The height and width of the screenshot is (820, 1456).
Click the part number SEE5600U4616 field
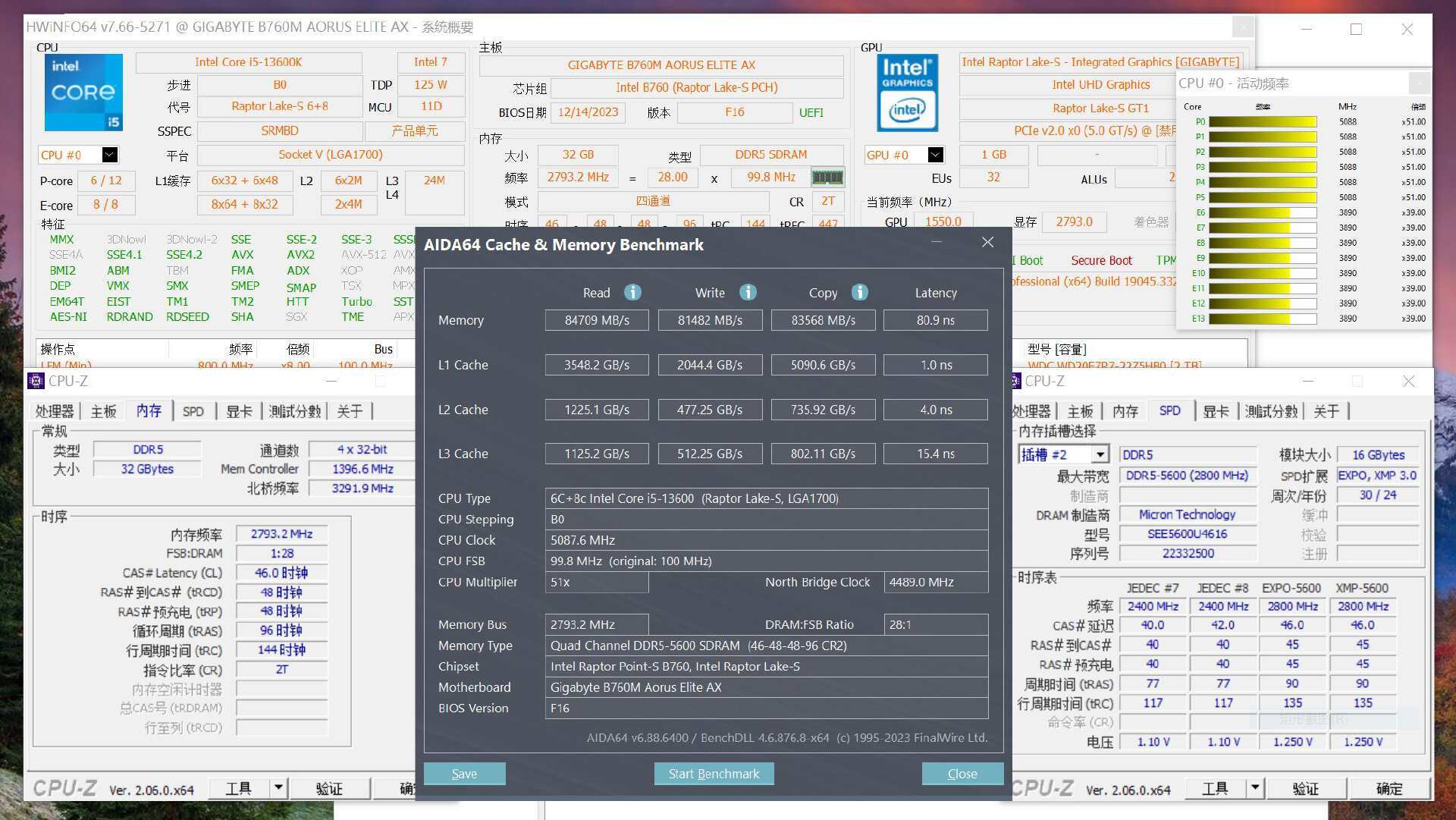click(1187, 534)
